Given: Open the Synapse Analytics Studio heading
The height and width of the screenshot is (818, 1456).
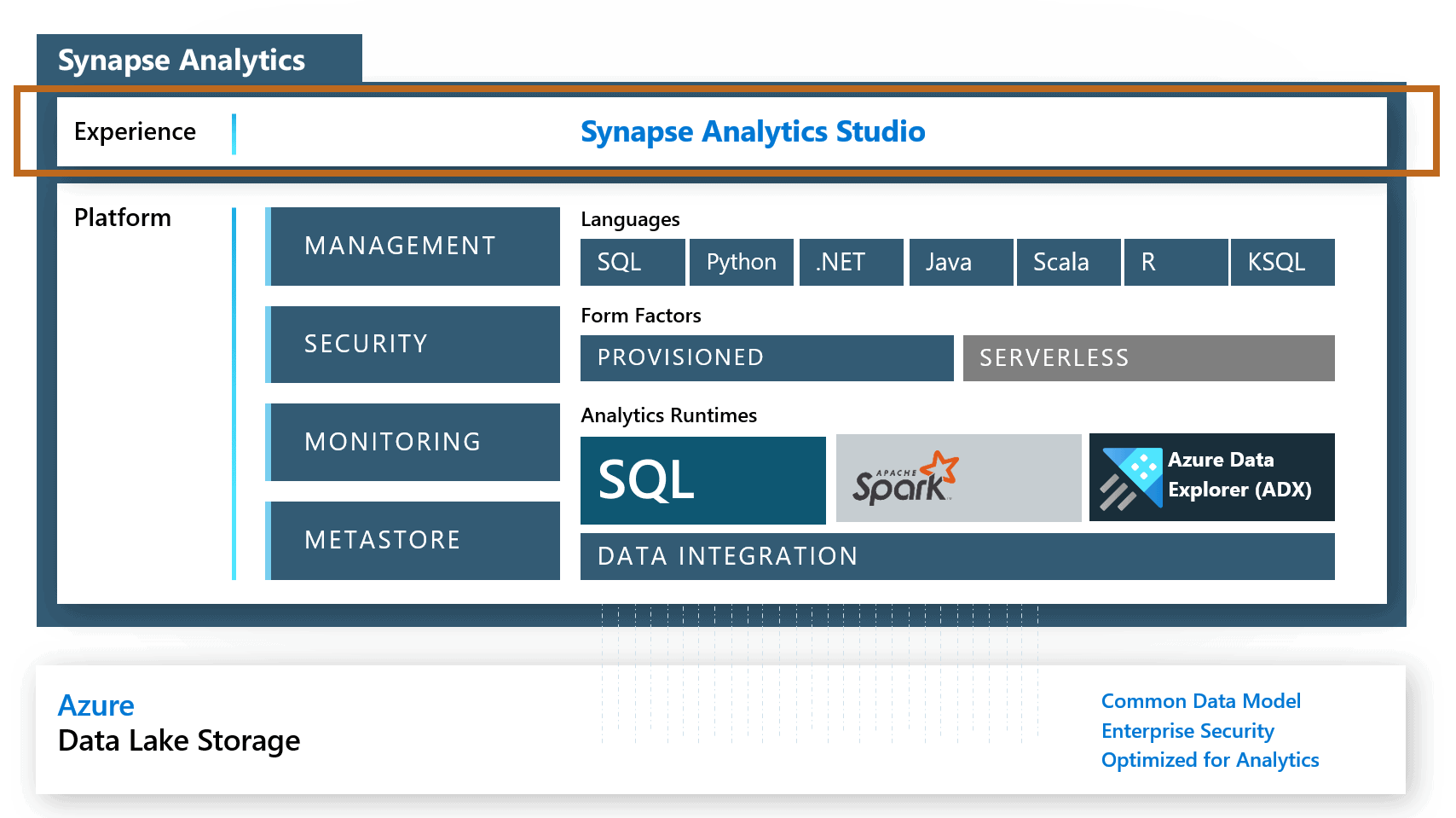Looking at the screenshot, I should [753, 131].
